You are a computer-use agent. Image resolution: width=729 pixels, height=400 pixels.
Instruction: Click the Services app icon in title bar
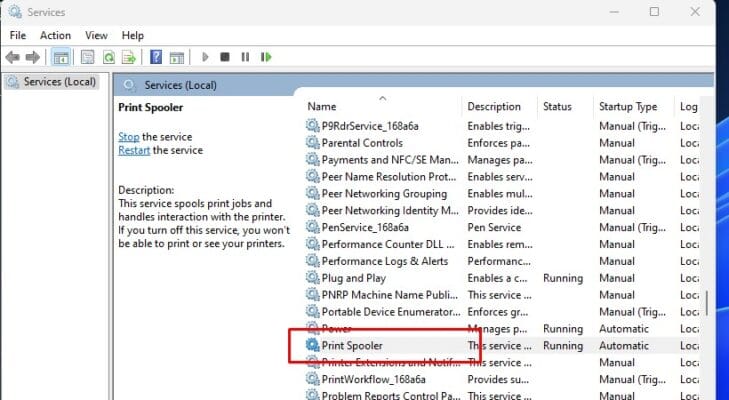(x=15, y=12)
